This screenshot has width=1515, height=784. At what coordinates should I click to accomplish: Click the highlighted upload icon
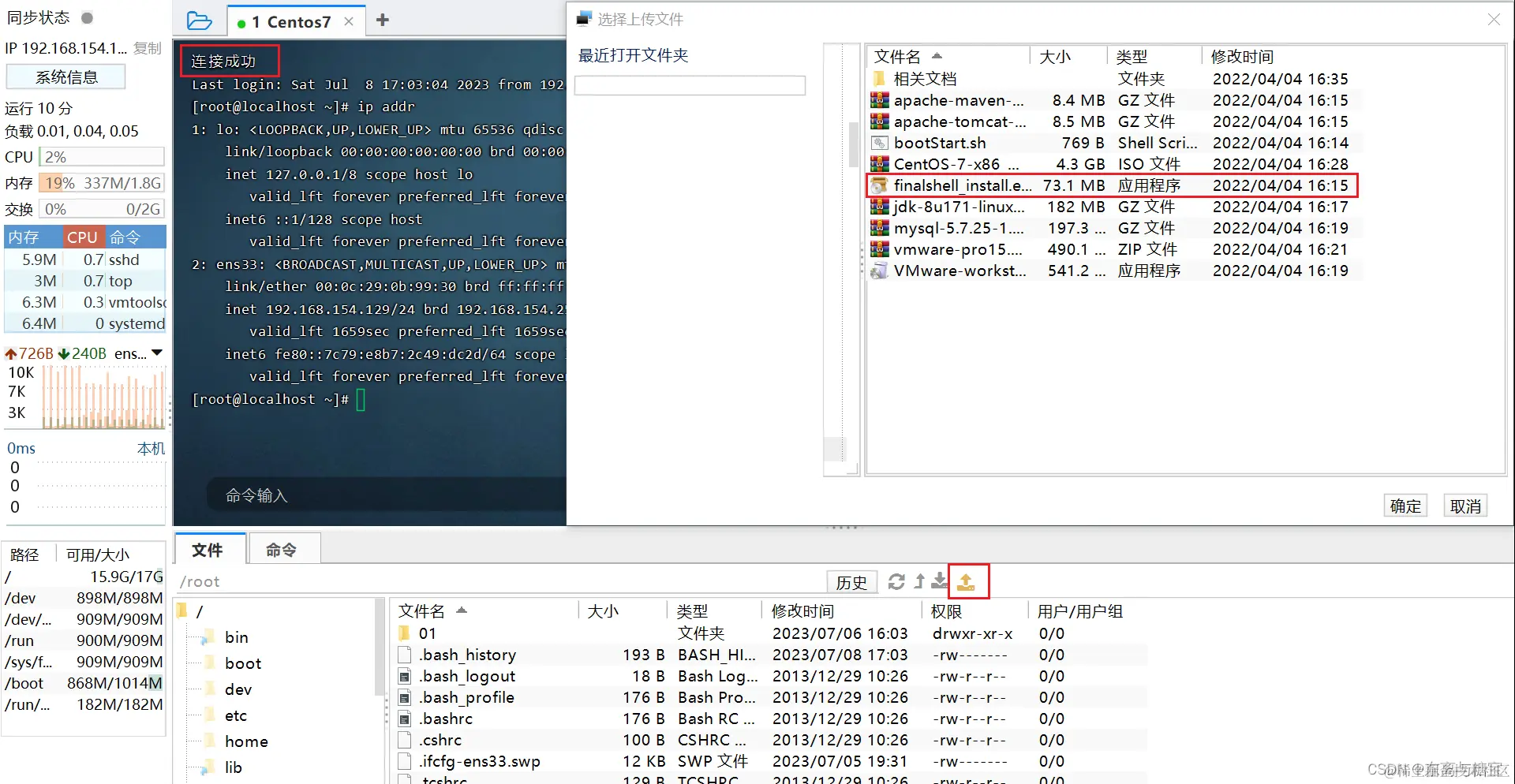click(x=967, y=581)
